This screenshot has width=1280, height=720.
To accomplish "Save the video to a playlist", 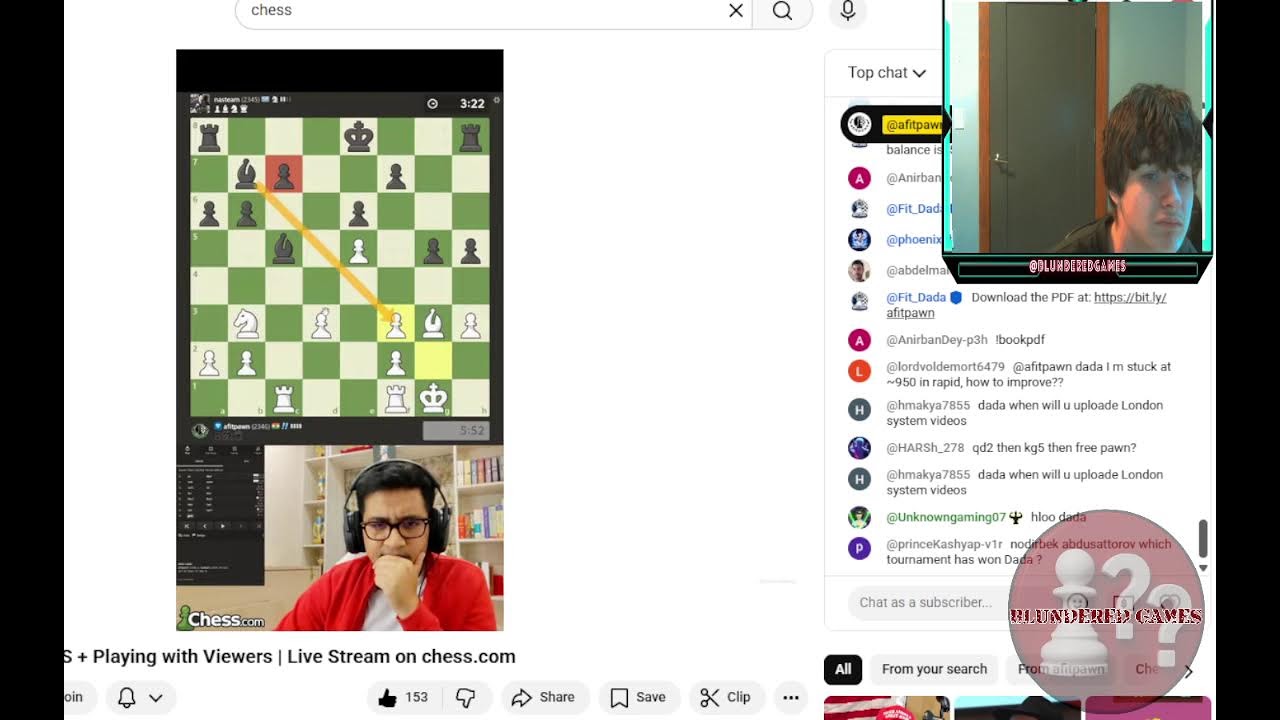I will click(638, 697).
